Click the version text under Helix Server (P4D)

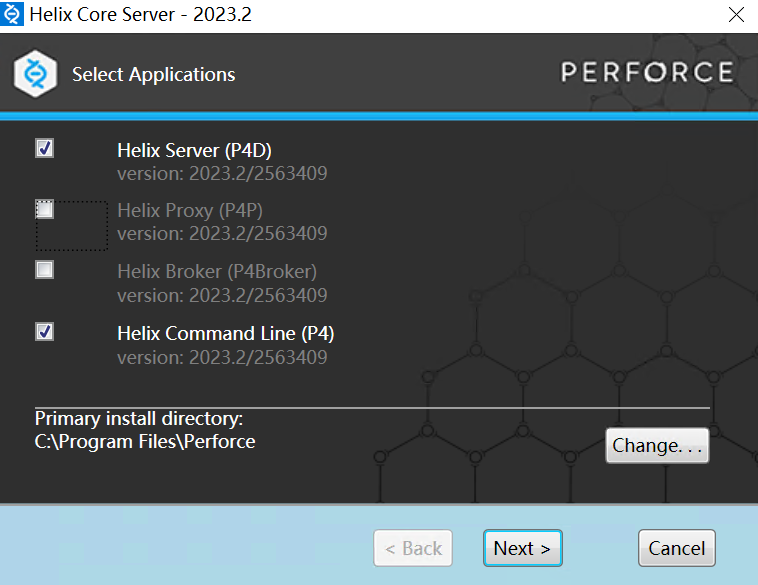[x=222, y=174]
